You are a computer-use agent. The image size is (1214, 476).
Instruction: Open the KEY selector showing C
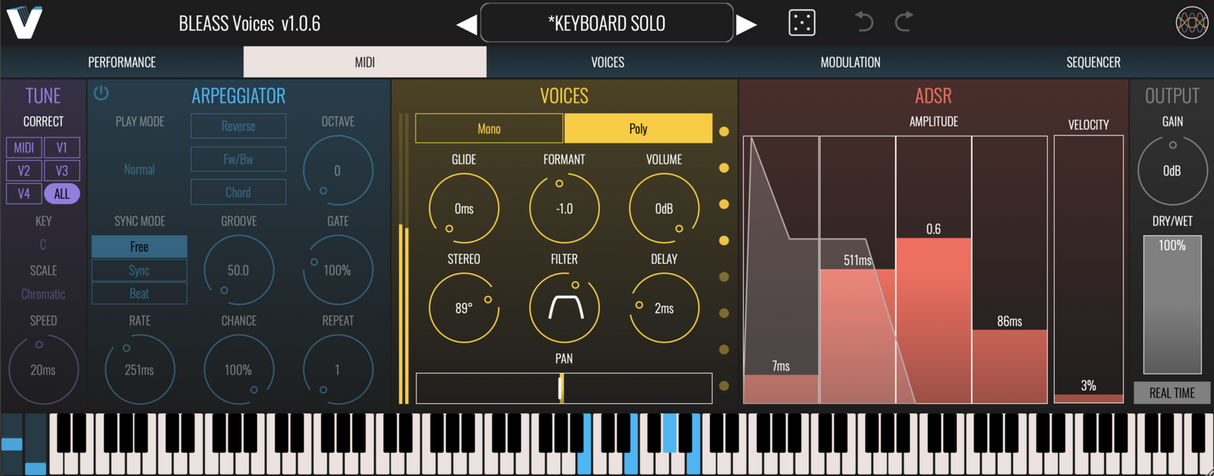point(43,244)
